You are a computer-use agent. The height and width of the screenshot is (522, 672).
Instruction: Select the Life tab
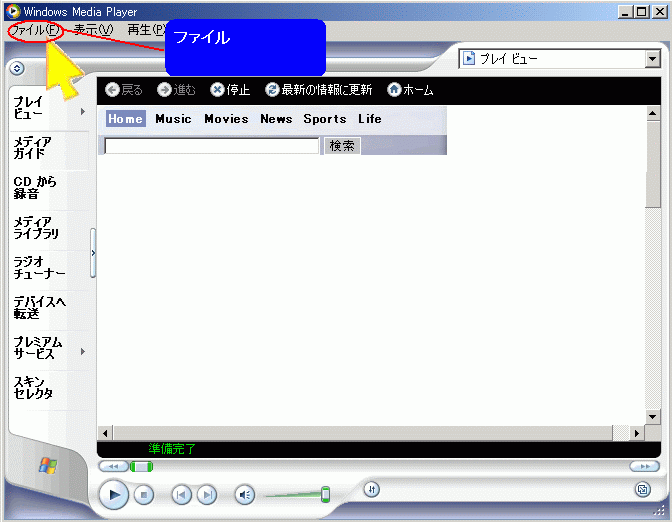[x=370, y=119]
